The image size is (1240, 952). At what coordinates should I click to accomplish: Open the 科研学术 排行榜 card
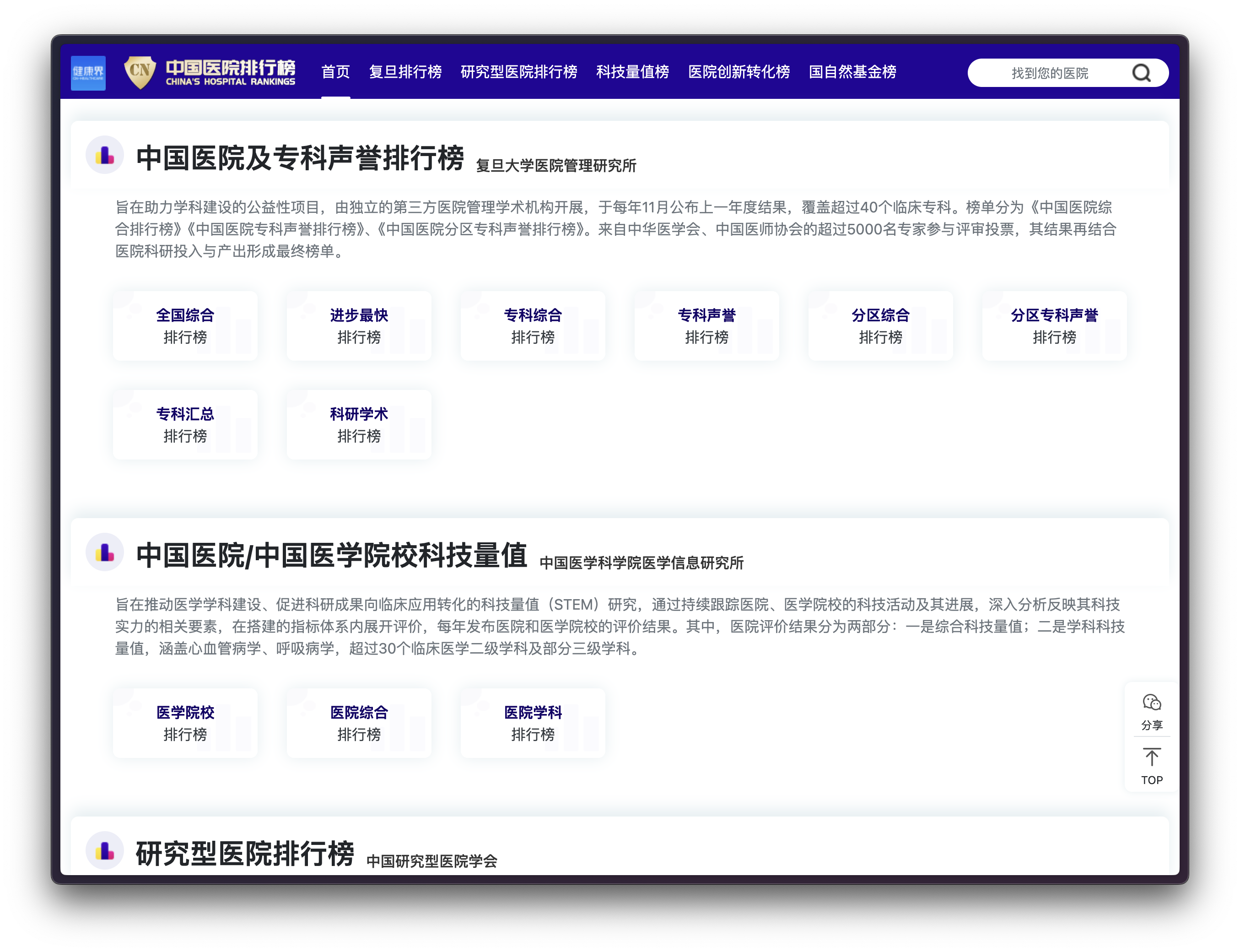tap(359, 424)
